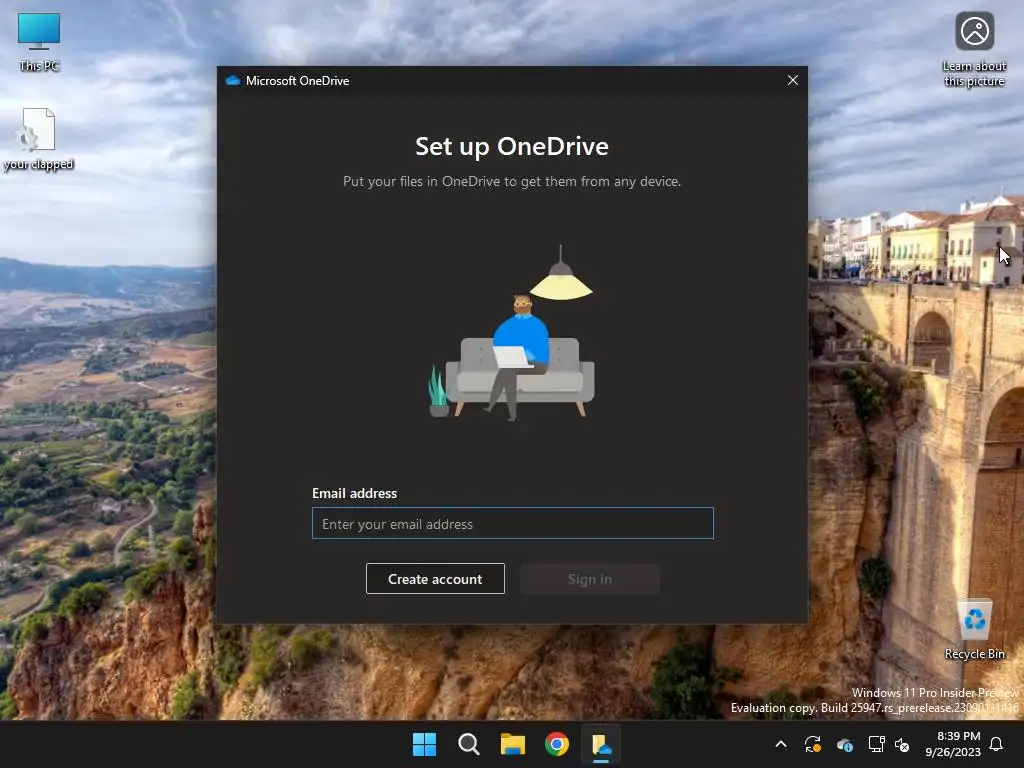Click the OneDrive cloud icon in the title bar

pos(232,80)
